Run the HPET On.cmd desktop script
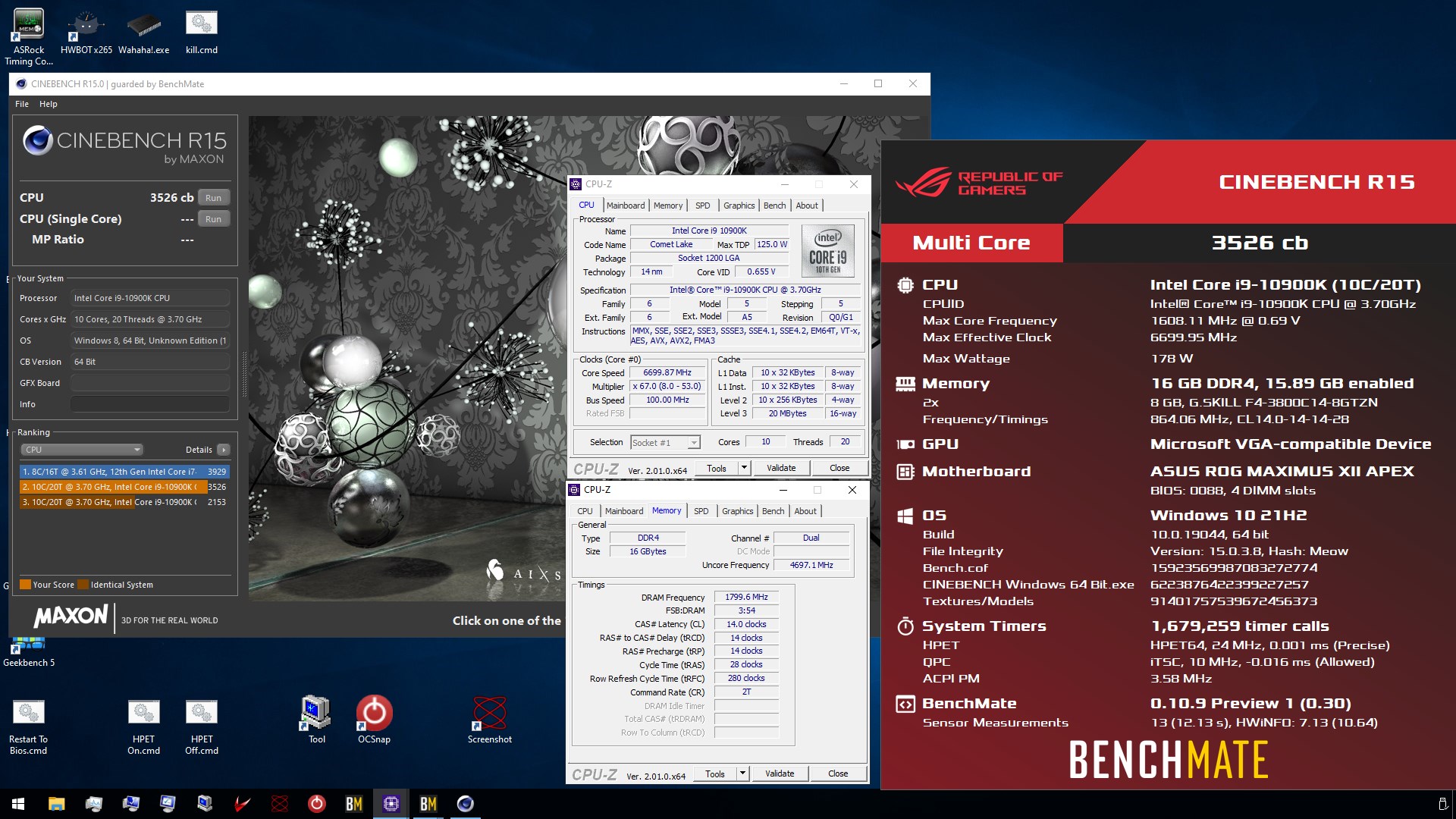The height and width of the screenshot is (819, 1456). coord(143,727)
